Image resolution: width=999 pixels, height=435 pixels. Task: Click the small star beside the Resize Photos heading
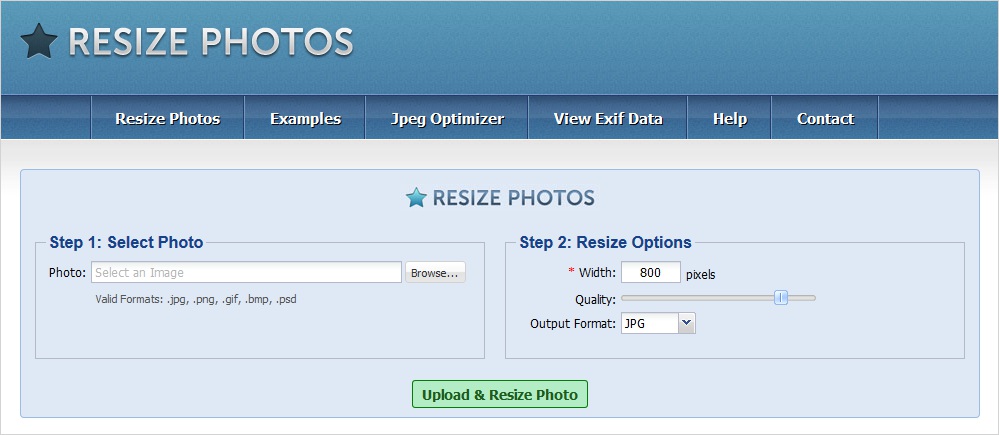pos(416,198)
